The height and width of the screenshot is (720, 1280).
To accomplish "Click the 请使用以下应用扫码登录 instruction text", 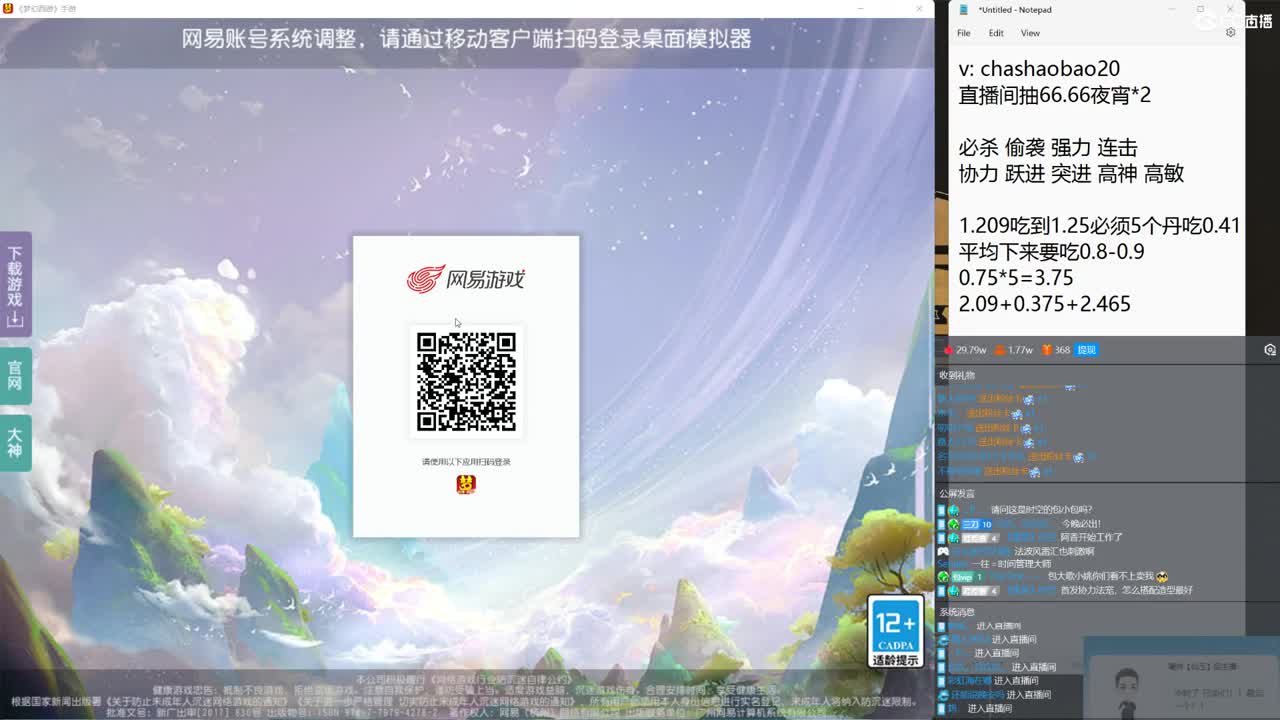I will click(x=466, y=462).
